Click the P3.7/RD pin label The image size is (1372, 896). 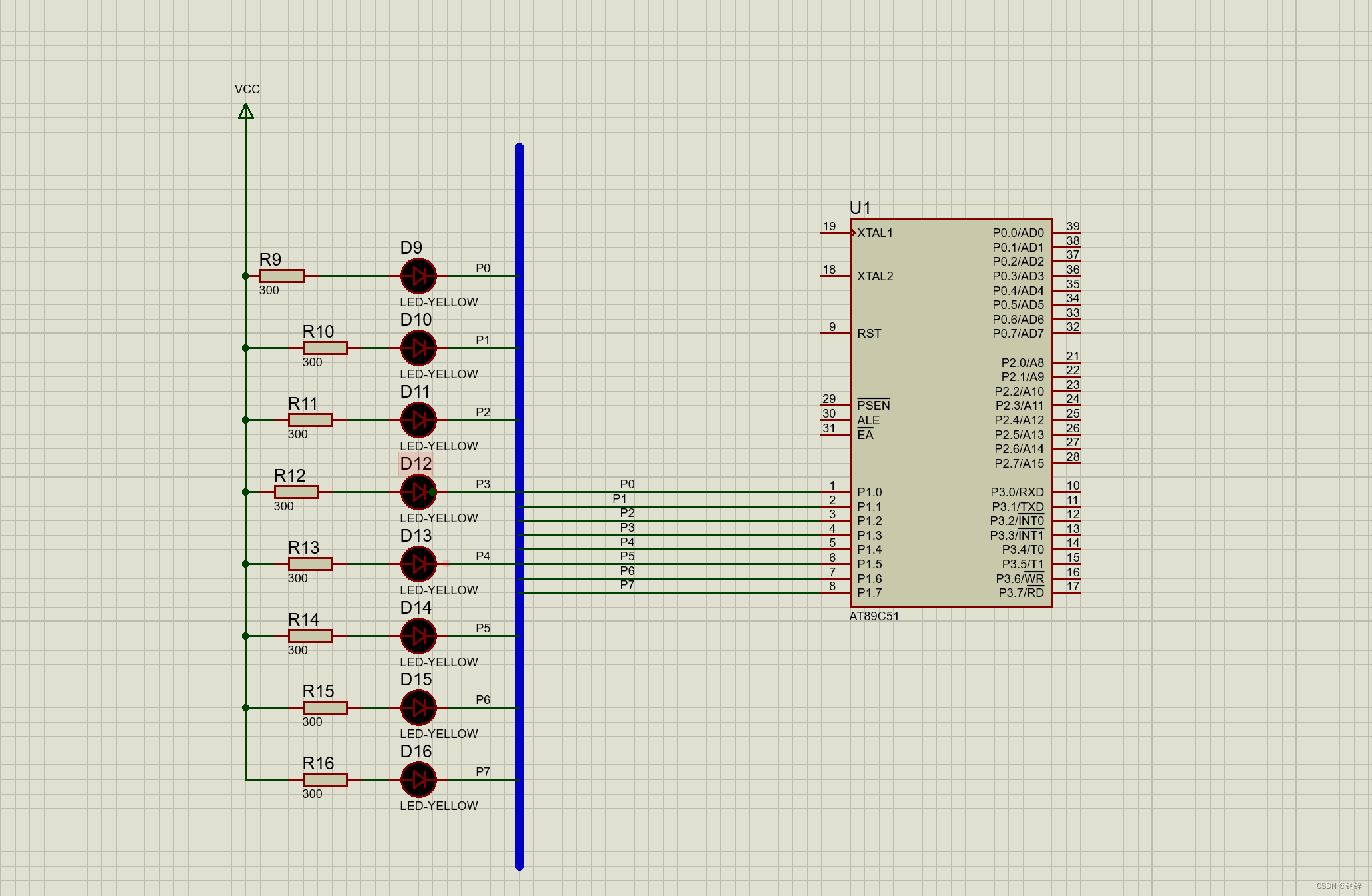(x=1022, y=593)
